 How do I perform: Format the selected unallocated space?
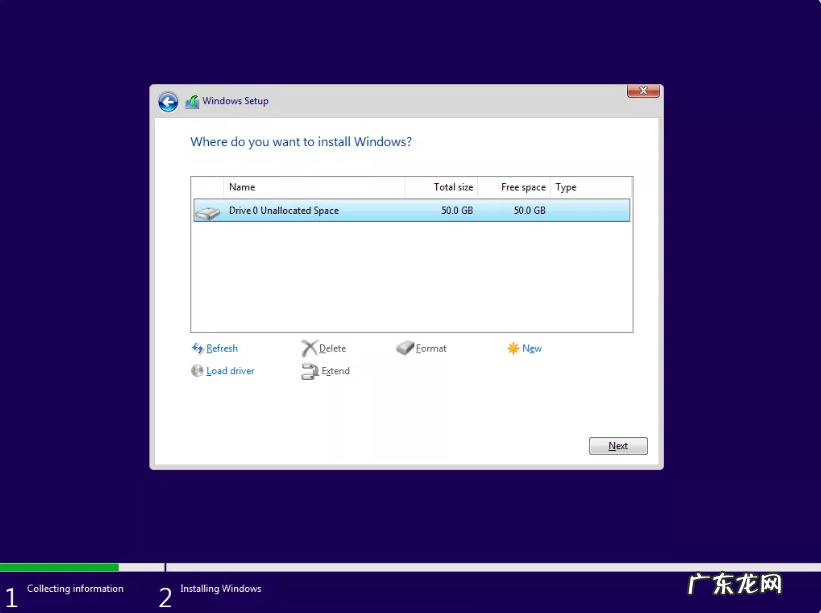(430, 348)
